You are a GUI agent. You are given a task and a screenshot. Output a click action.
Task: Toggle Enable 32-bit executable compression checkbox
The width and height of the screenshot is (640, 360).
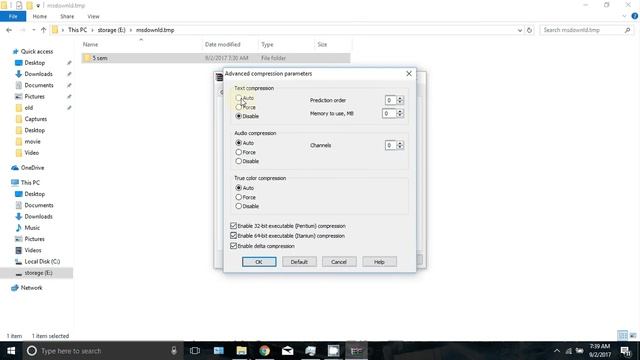coord(233,226)
